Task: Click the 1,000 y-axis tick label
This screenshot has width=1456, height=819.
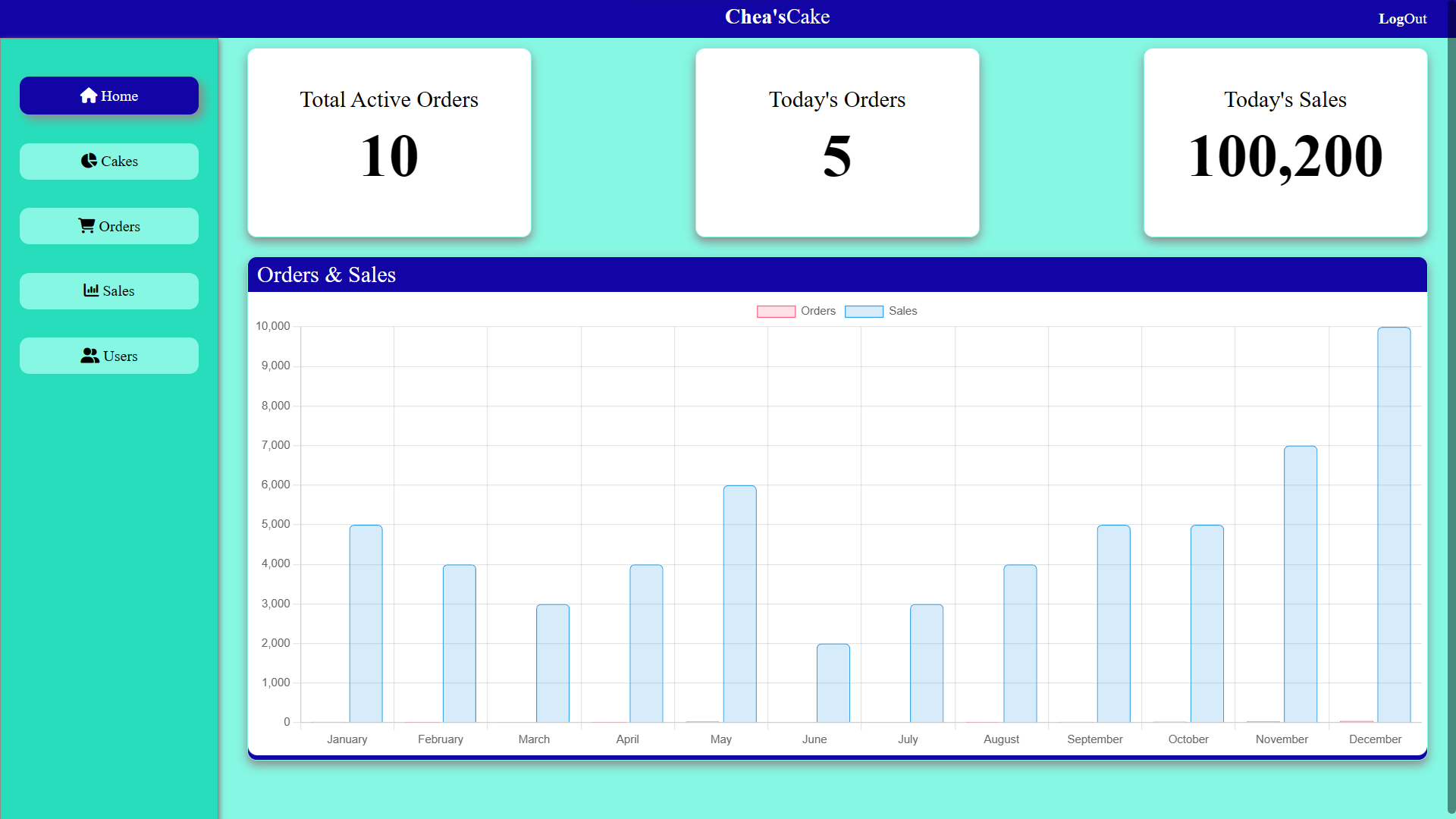Action: (276, 682)
